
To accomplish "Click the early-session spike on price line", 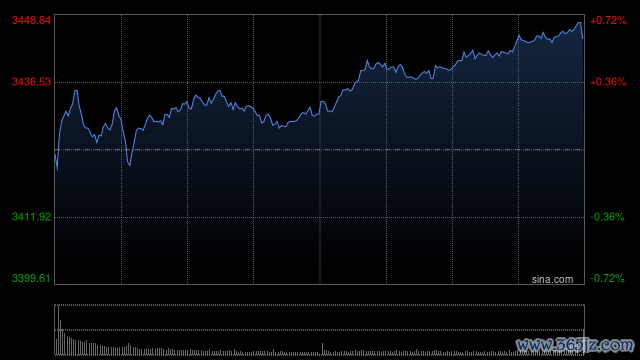I will (x=76, y=91).
